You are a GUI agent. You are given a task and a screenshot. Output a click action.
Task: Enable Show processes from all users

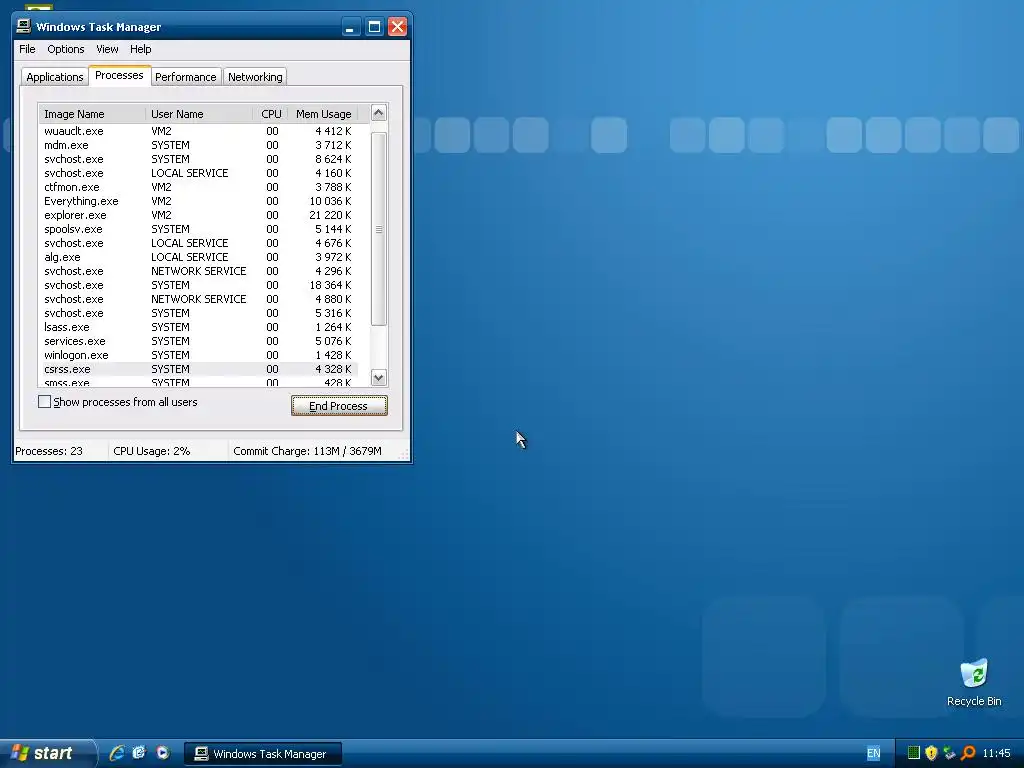click(x=44, y=402)
